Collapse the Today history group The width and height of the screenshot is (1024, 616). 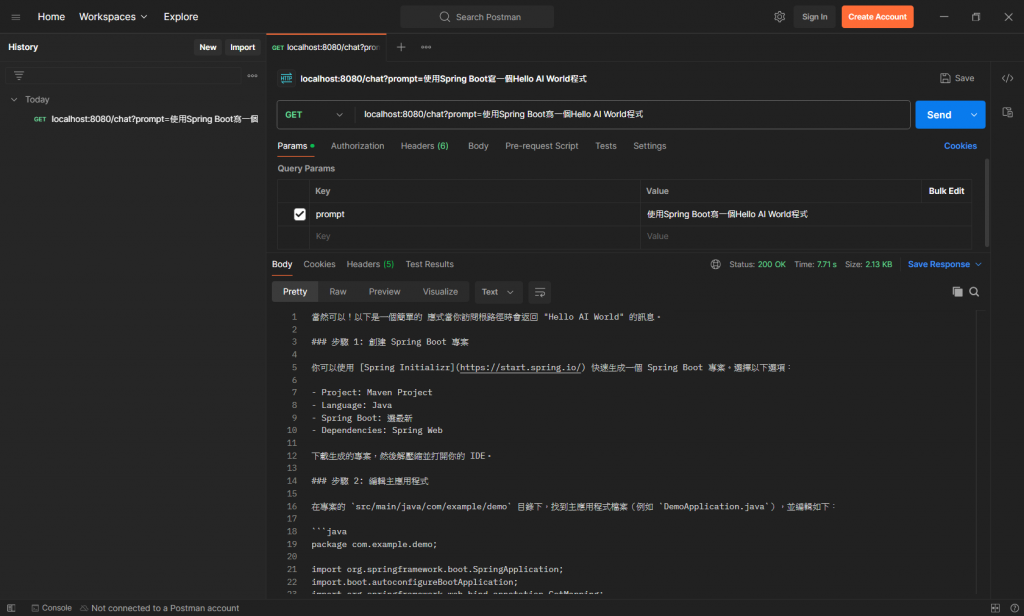pyautogui.click(x=14, y=100)
